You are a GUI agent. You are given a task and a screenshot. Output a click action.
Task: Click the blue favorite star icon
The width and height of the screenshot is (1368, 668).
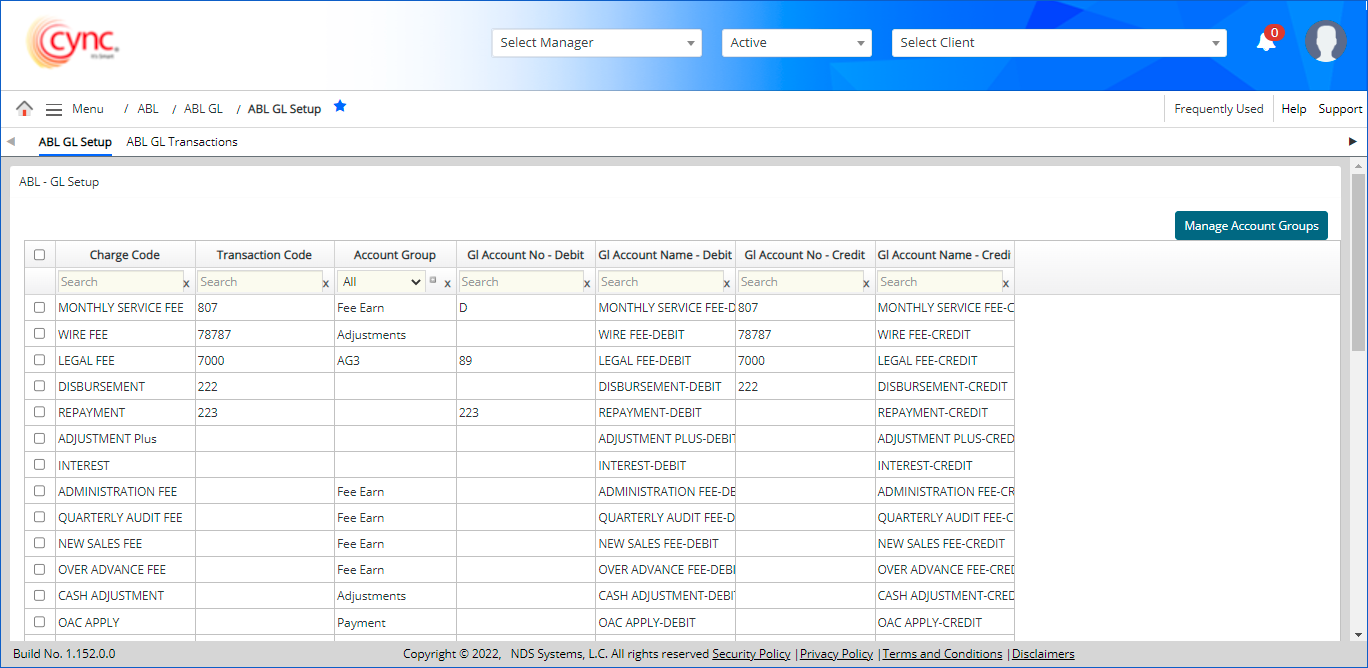tap(340, 106)
